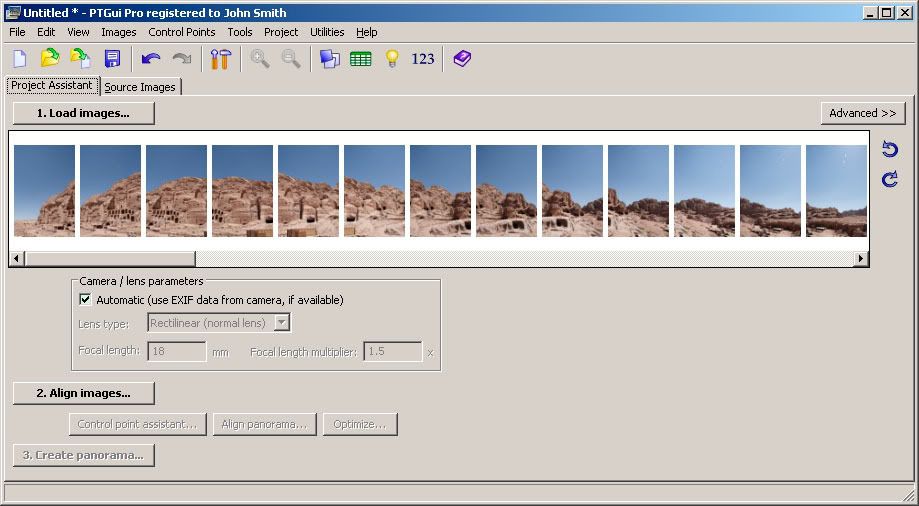Select the fourth source image thumbnail

pos(242,191)
